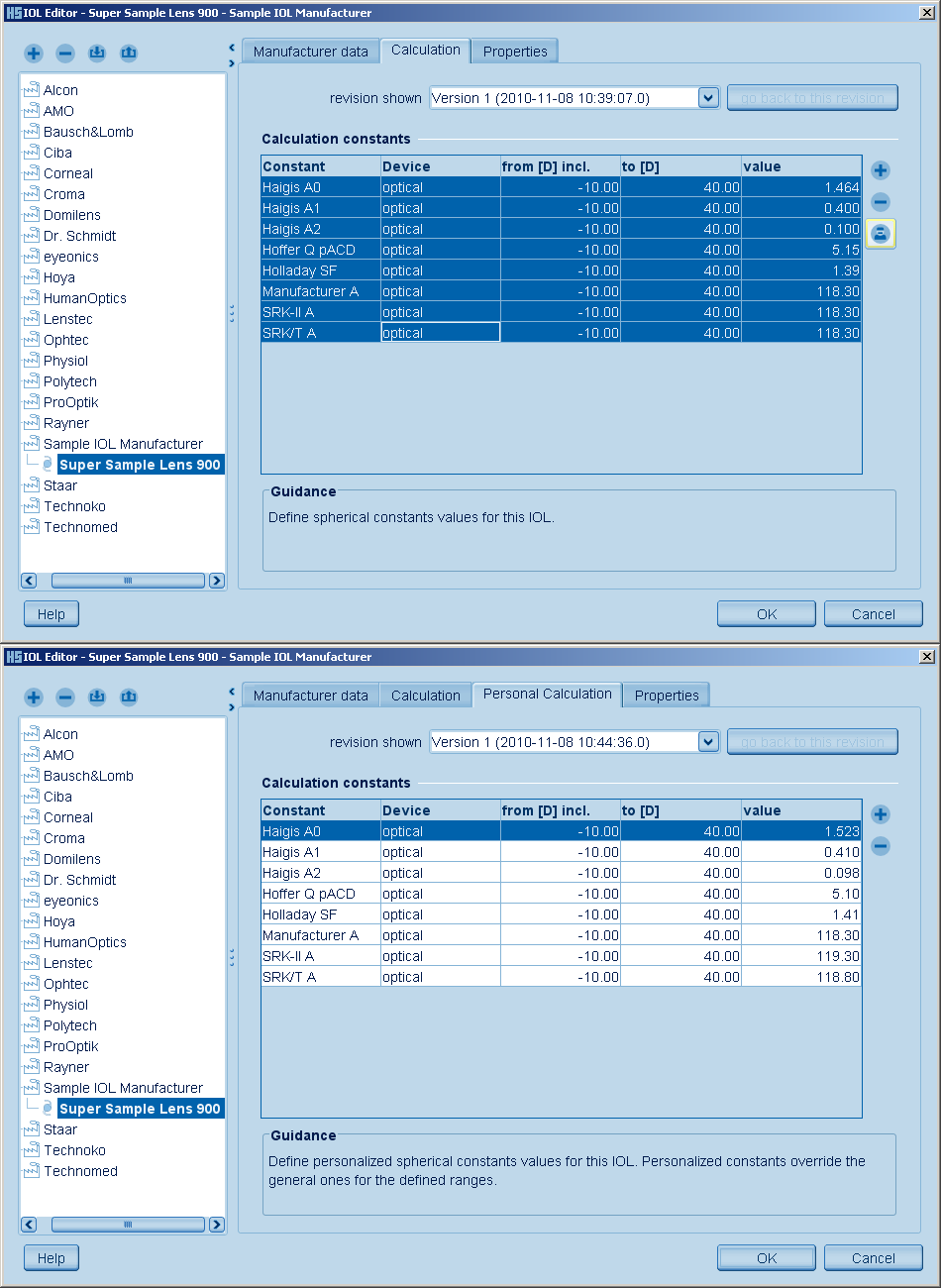Image resolution: width=941 pixels, height=1288 pixels.
Task: Open Properties tab next to Personal Calculation
Action: 667,696
